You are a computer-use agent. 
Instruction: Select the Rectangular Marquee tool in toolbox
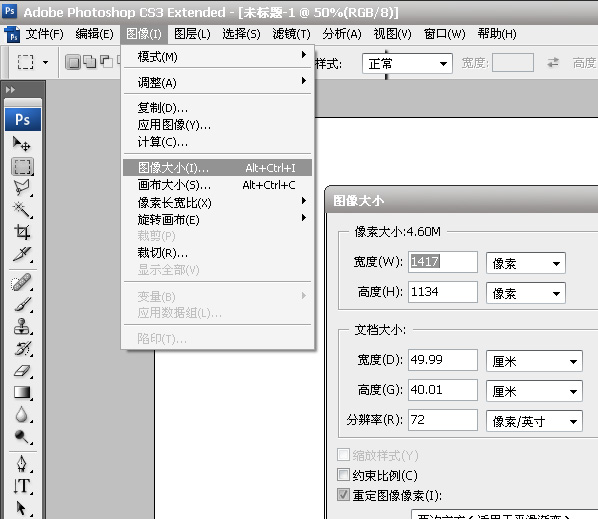pyautogui.click(x=23, y=167)
